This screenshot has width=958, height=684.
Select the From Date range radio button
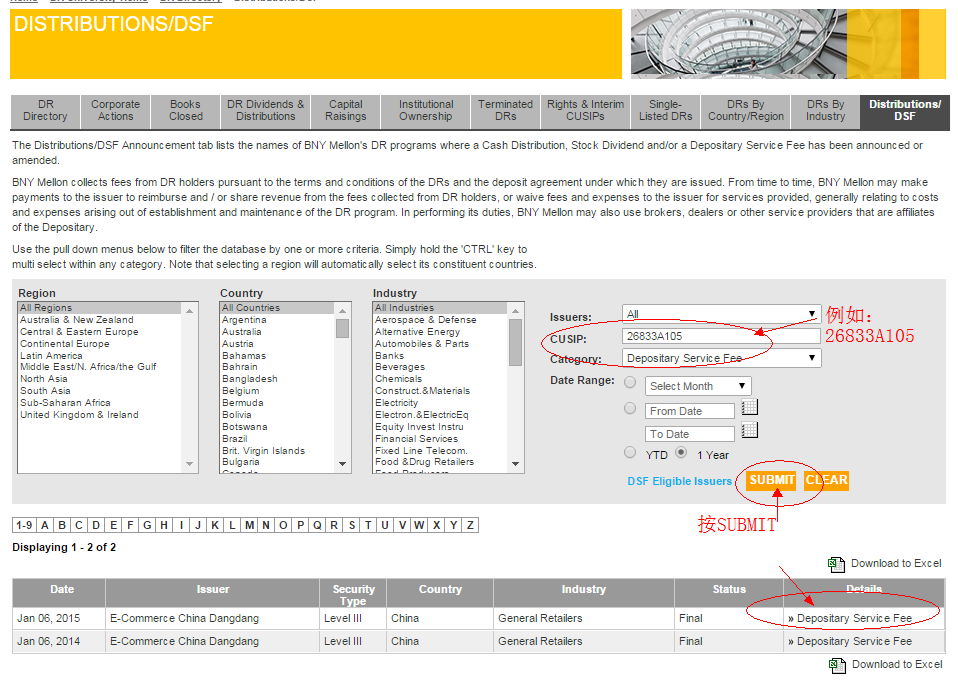(x=630, y=409)
